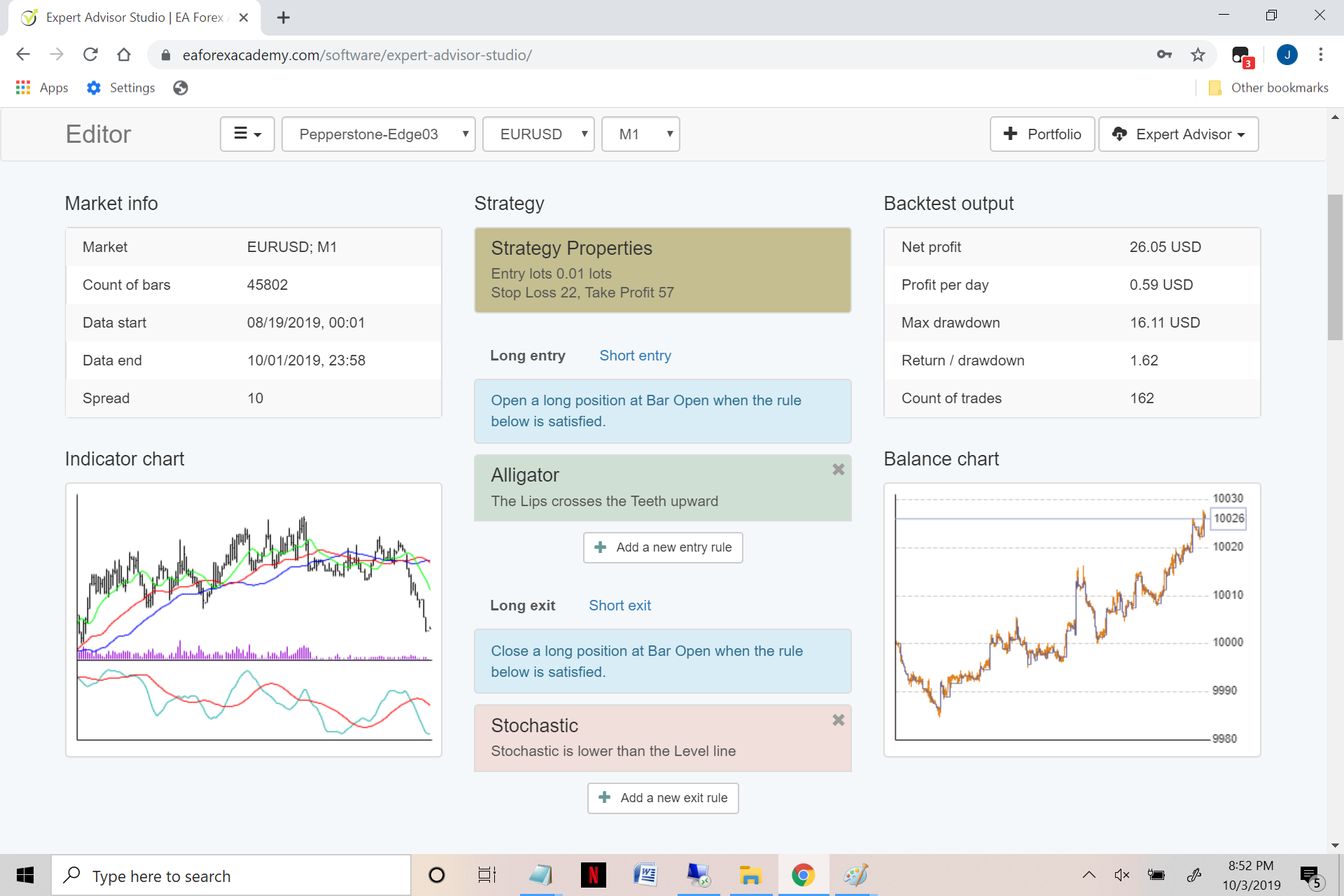
Task: Click the Count of bars value 45802
Action: (x=267, y=285)
